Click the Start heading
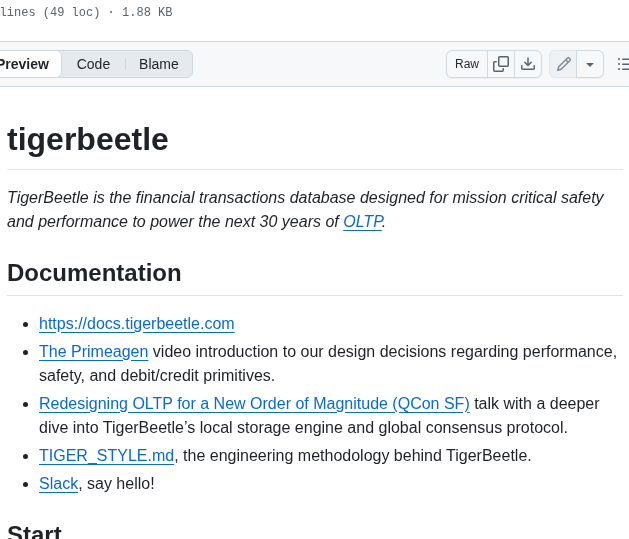 coord(34,532)
